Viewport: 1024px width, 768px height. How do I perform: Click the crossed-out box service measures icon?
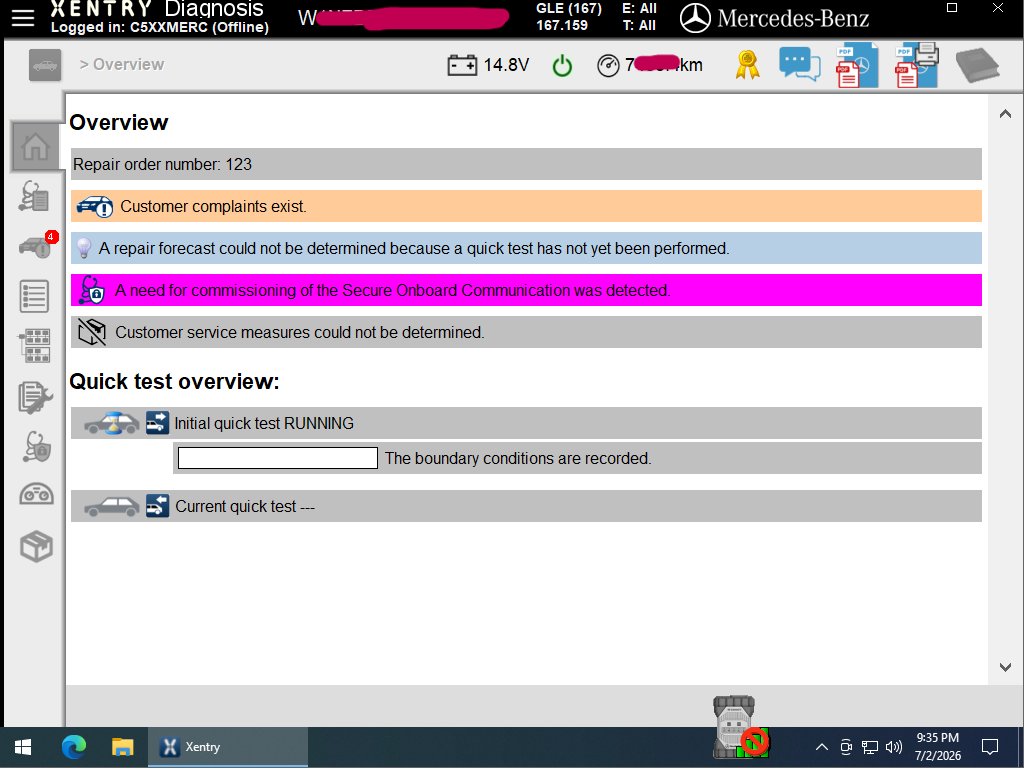(92, 332)
